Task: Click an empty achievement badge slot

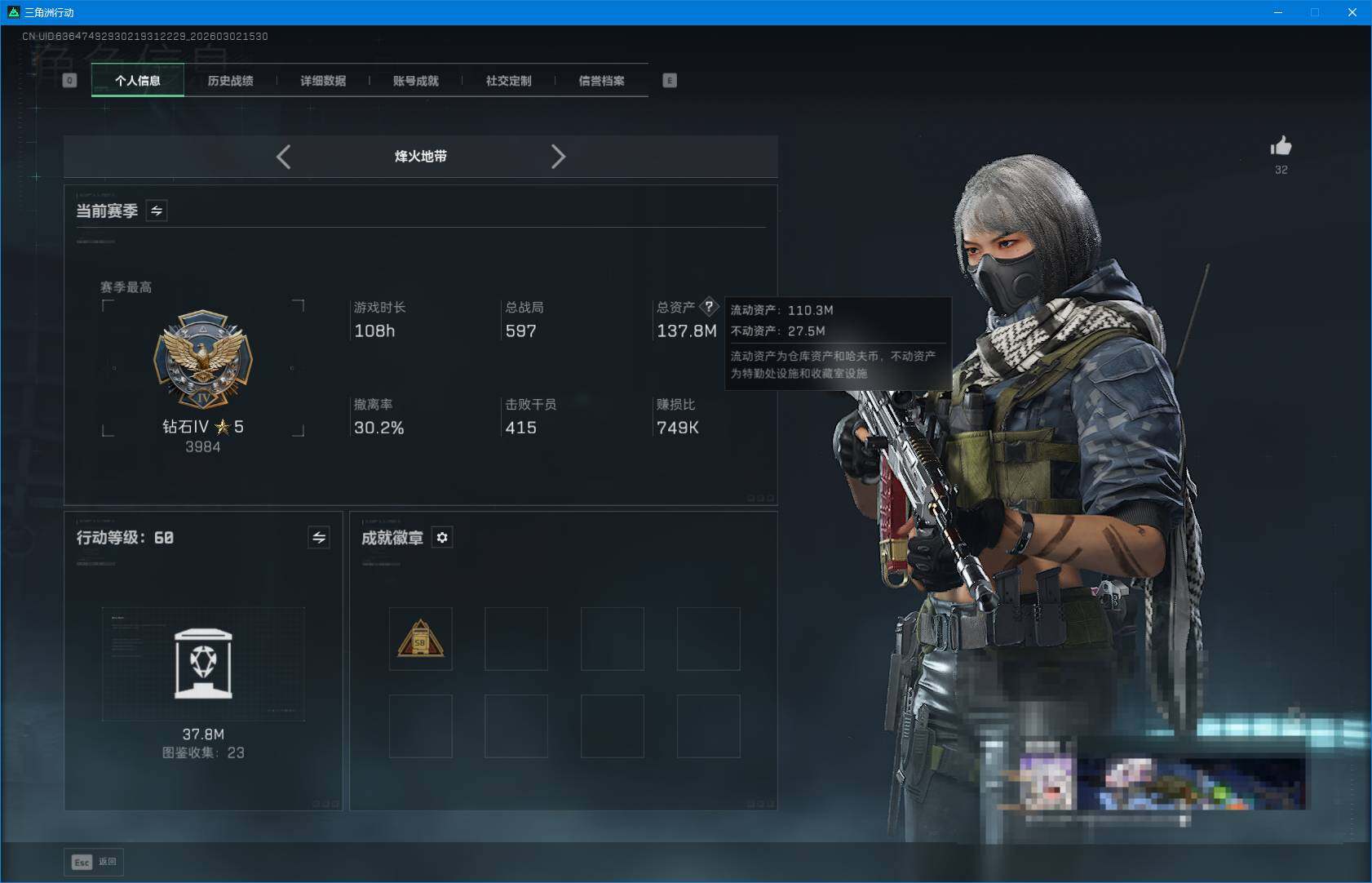Action: pyautogui.click(x=516, y=638)
